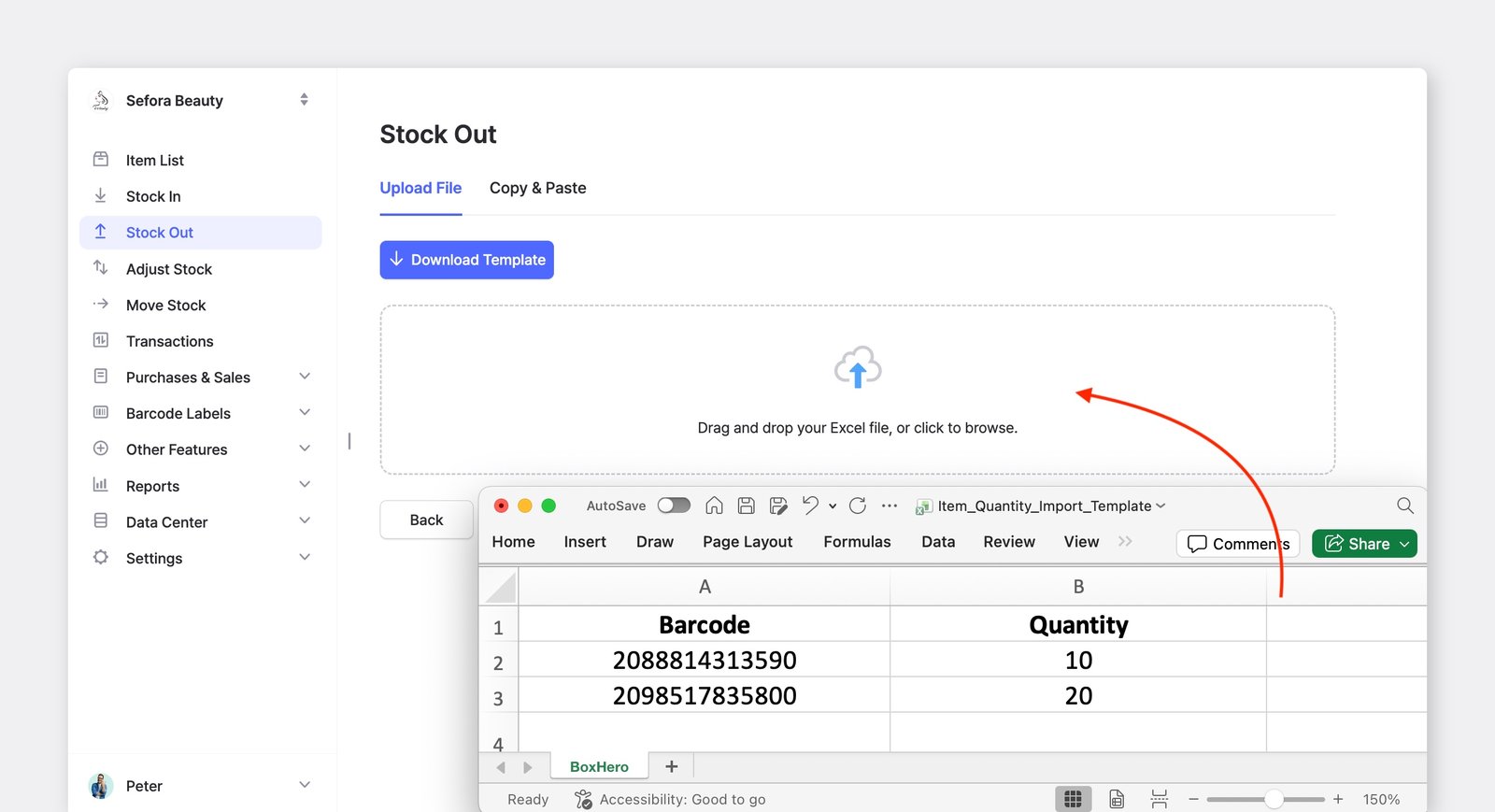Screen dimensions: 1495x812
Task: Switch to Page Break Preview view icon
Action: 1159,799
